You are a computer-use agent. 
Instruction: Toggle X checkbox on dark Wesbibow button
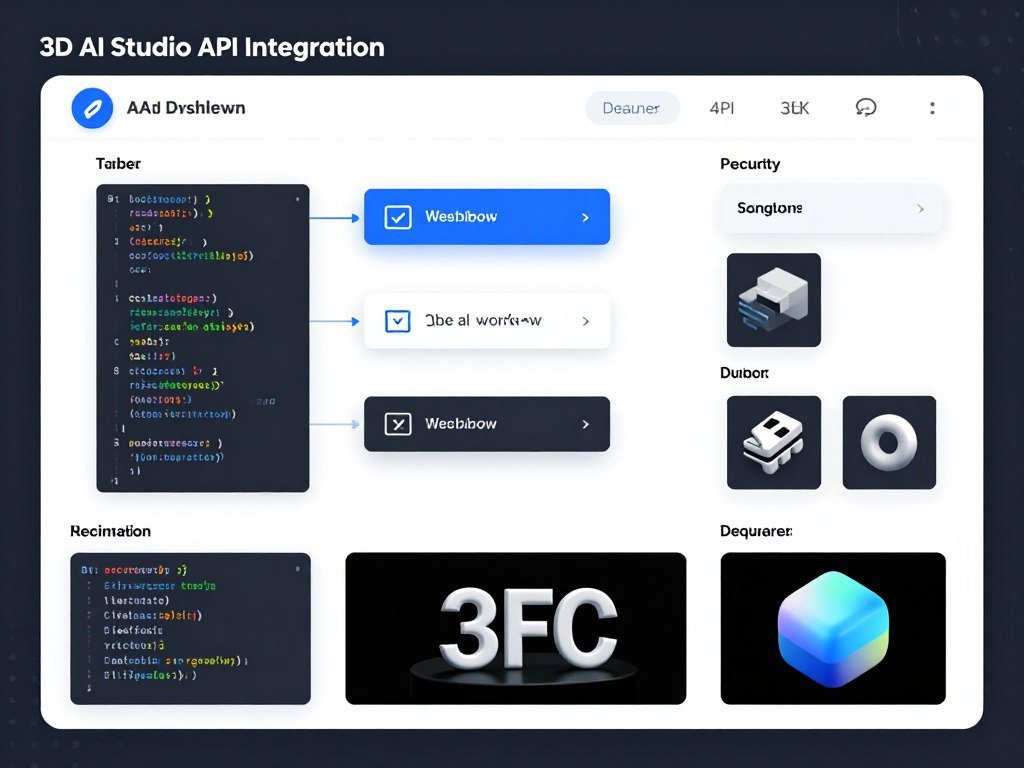(398, 424)
